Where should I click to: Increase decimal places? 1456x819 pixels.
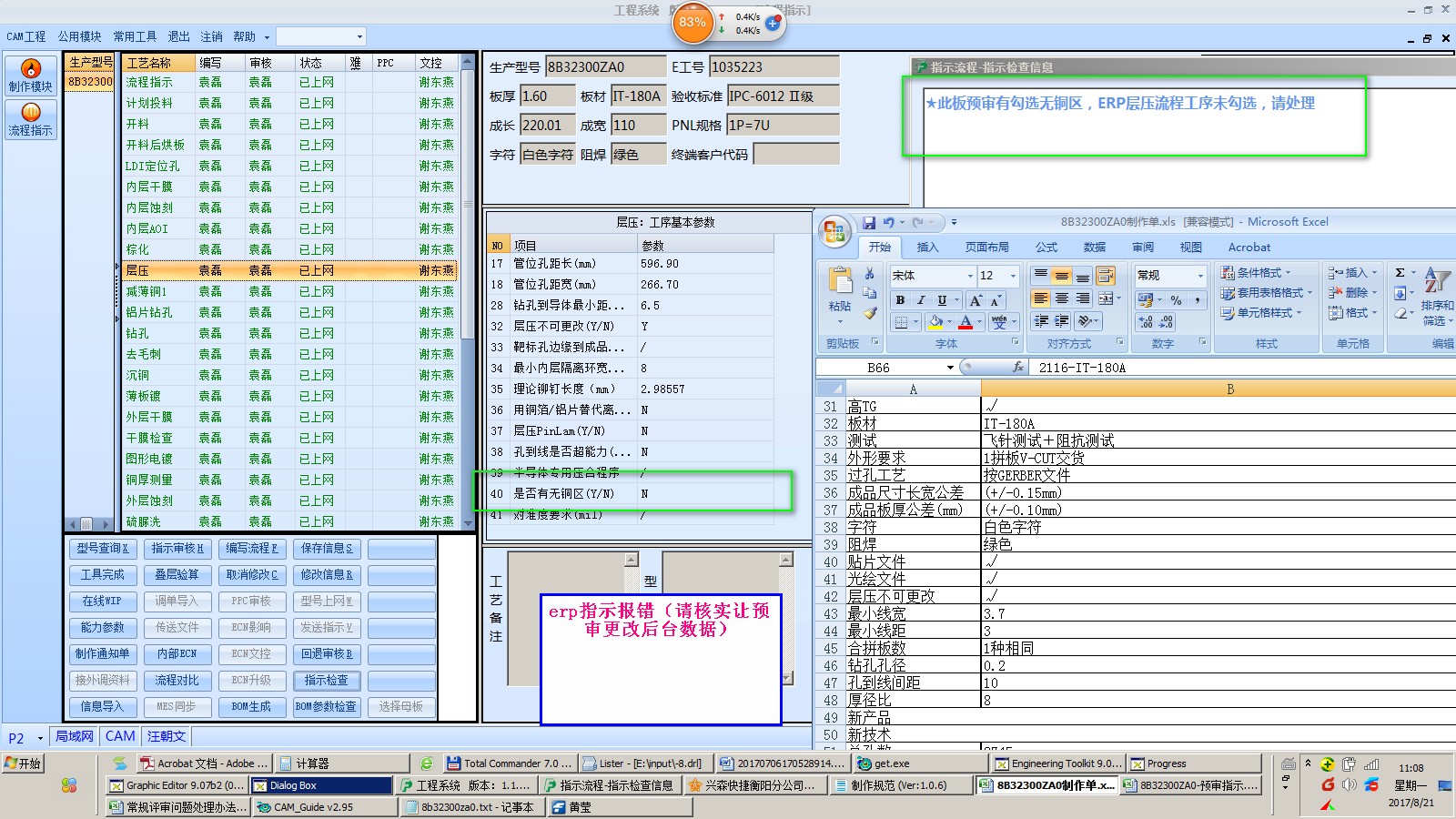[x=1146, y=321]
